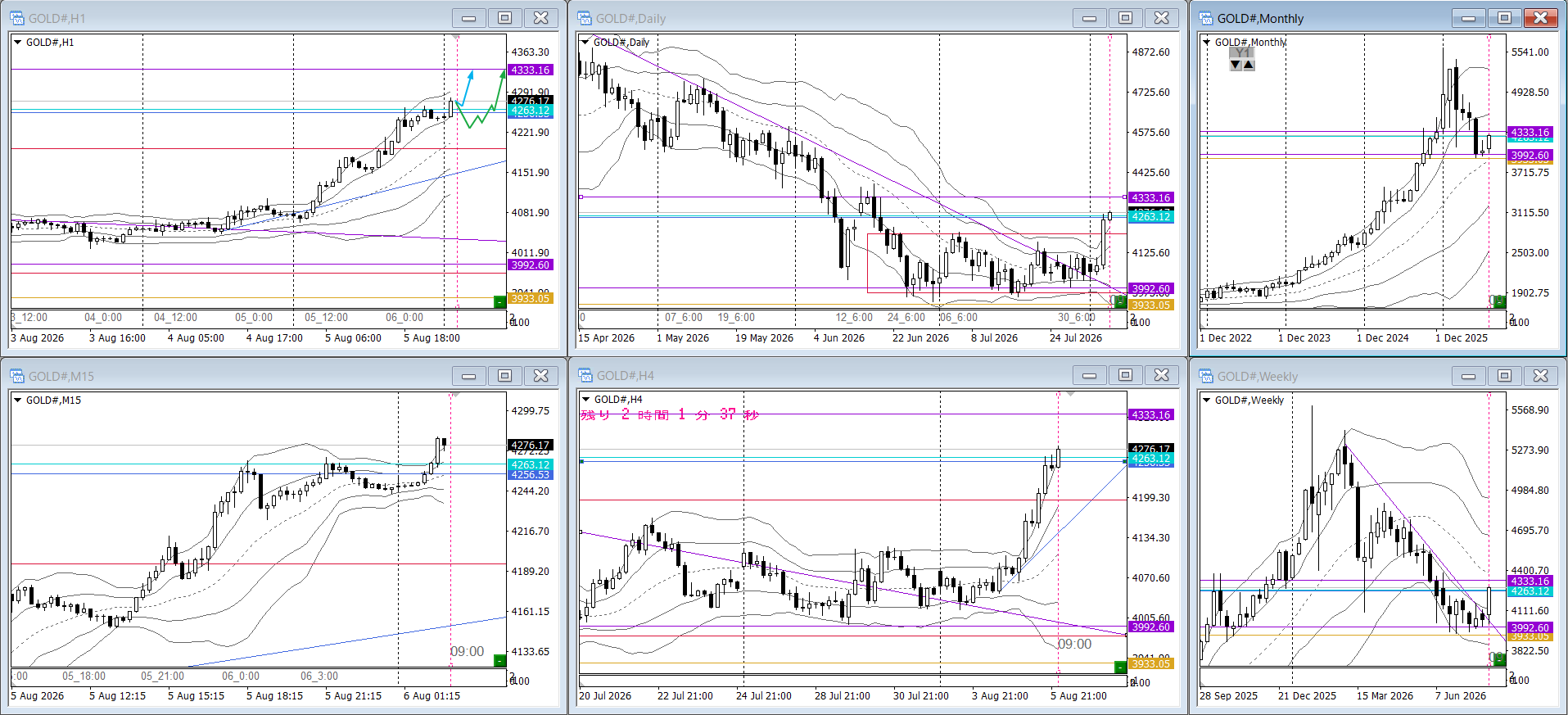Click the green minus button on the H4 chart

click(x=1120, y=667)
